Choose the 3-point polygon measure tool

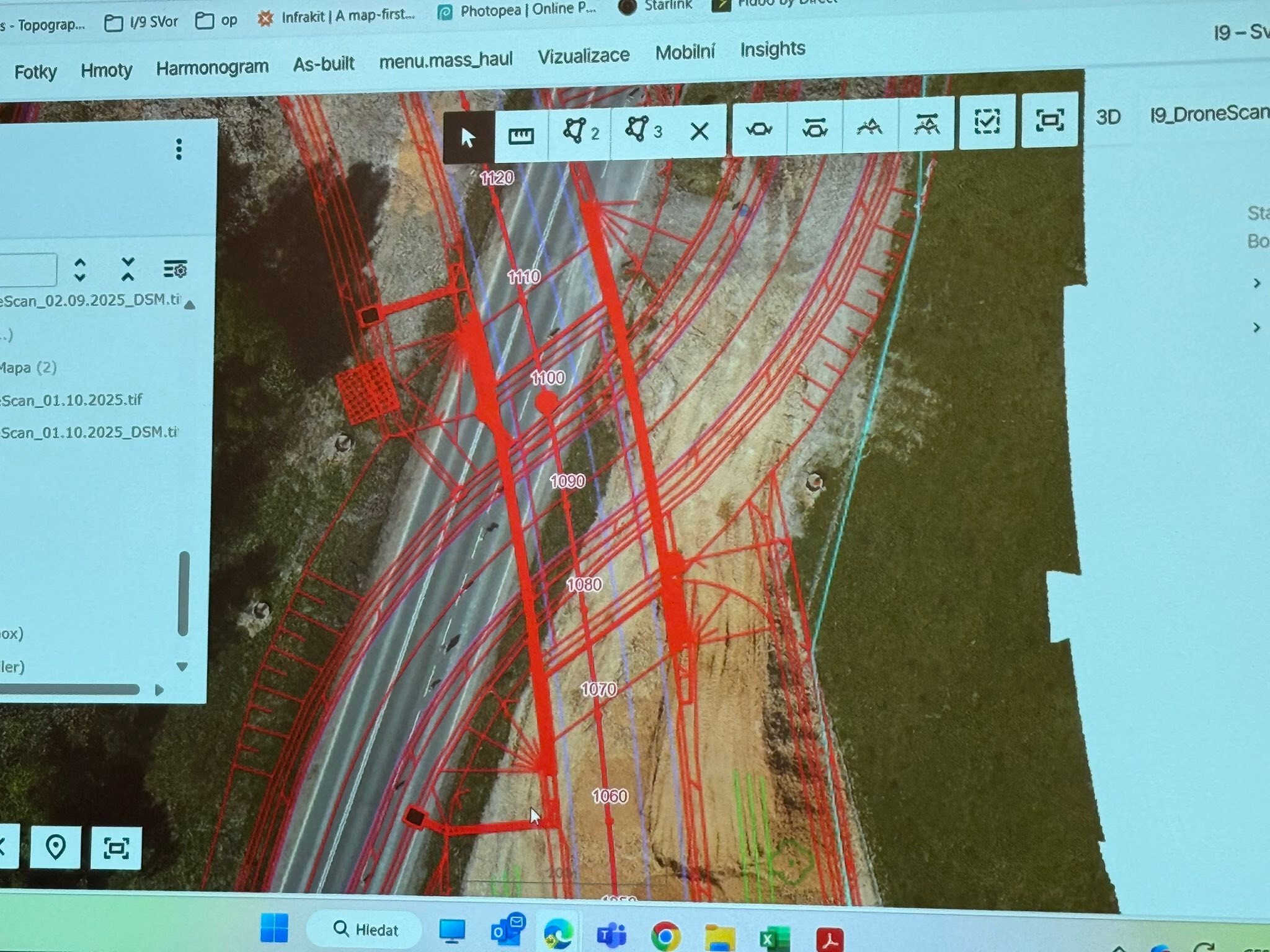642,130
